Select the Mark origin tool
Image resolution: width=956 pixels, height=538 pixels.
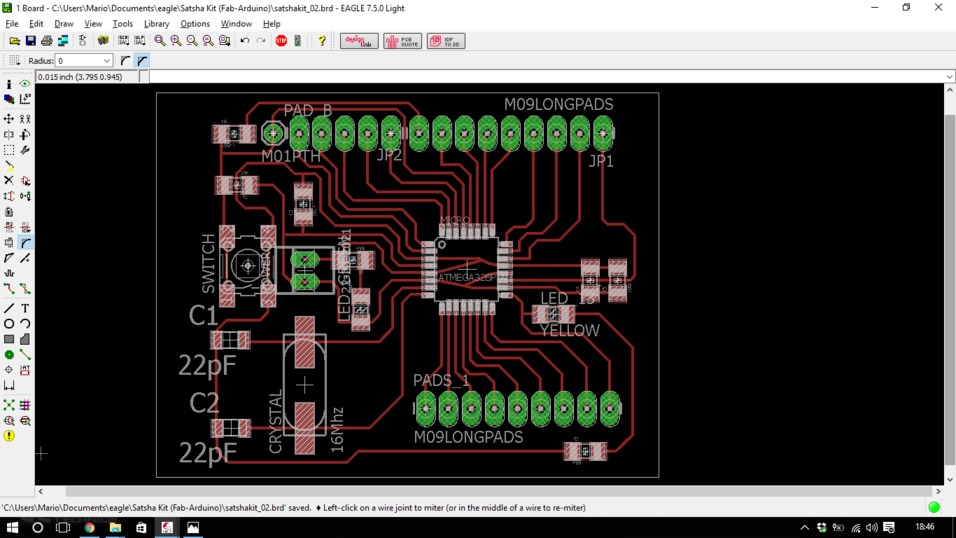coord(25,99)
